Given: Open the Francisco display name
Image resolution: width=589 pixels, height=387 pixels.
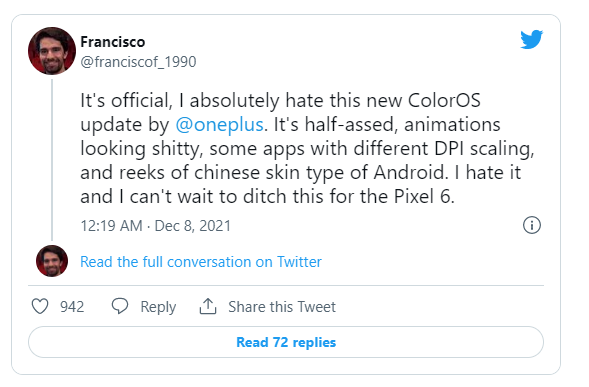Looking at the screenshot, I should (113, 42).
